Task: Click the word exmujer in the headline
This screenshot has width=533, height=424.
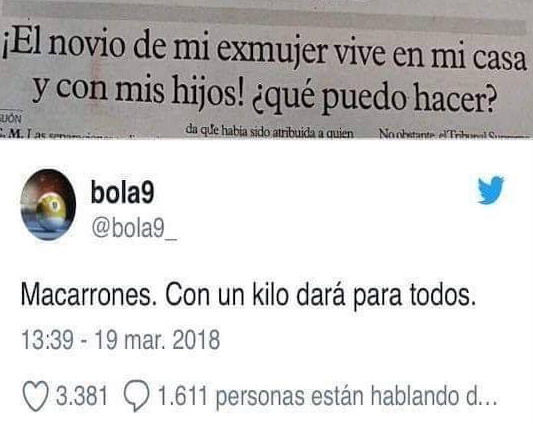Action: (x=272, y=51)
